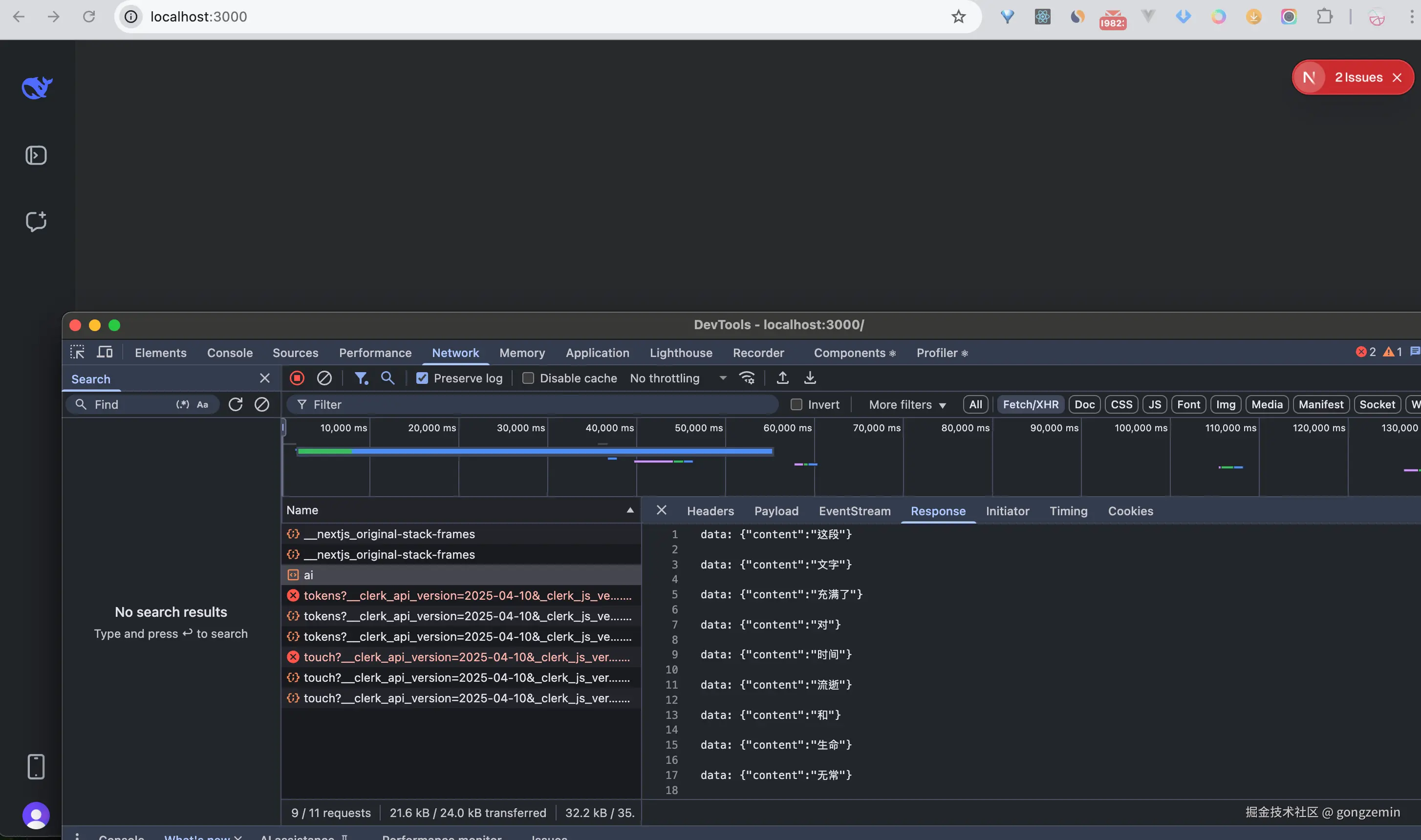Check the Invert filter checkbox

(x=797, y=405)
